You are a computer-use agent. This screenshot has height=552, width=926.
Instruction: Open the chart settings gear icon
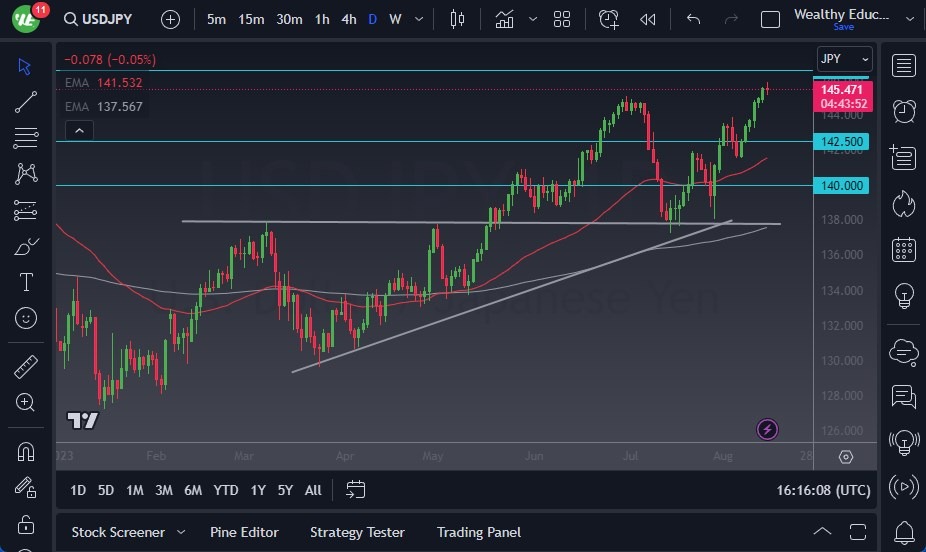tap(846, 457)
